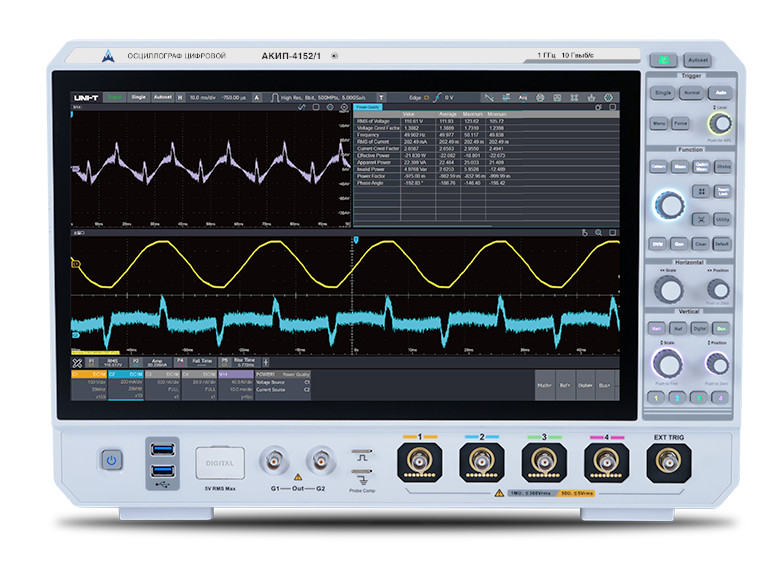Toggle Auto trigger mode button

tap(720, 92)
